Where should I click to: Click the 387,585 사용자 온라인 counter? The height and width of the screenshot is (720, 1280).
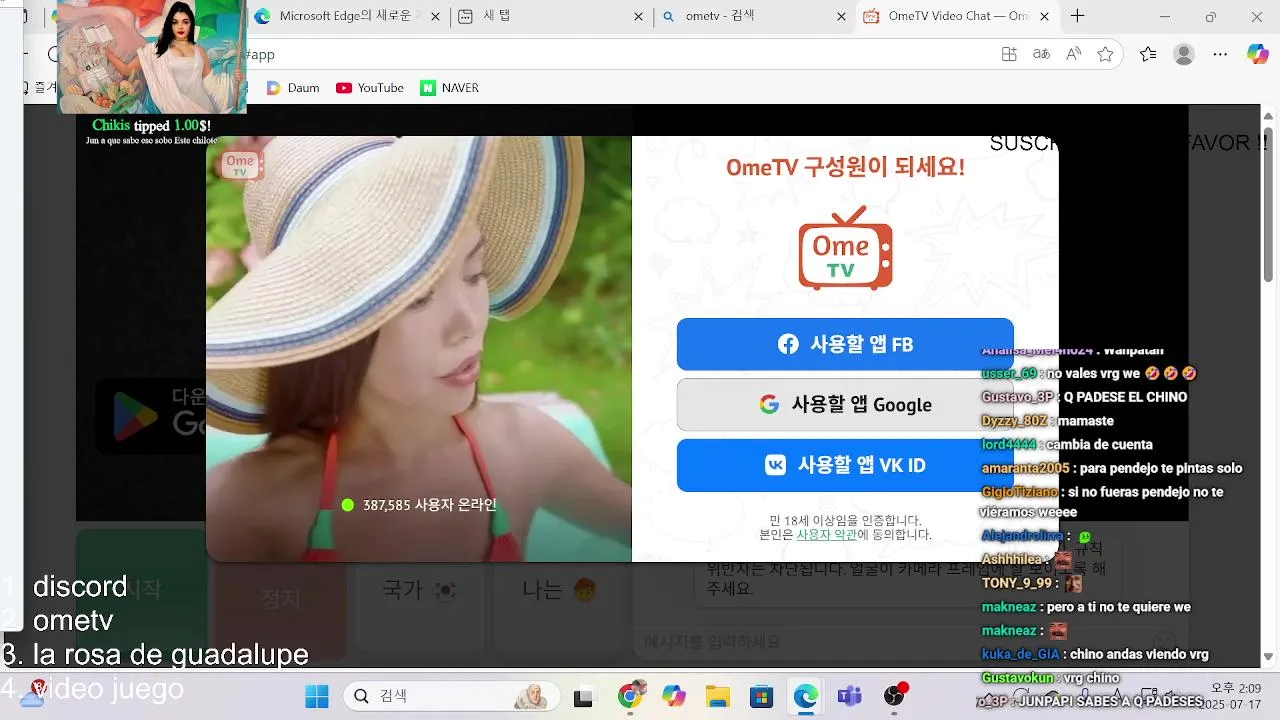tap(419, 505)
